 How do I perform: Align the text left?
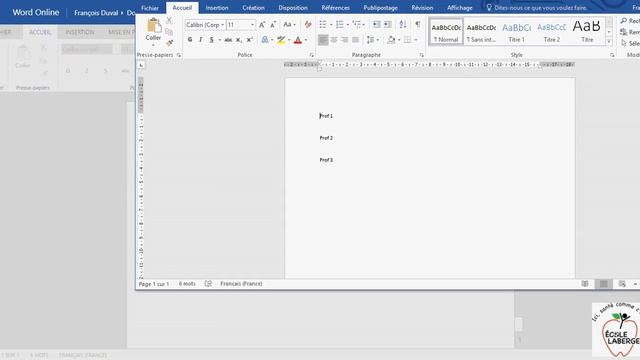pos(323,40)
